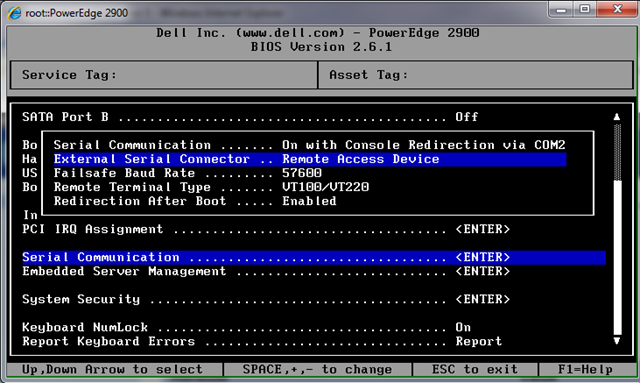Click the 'SPACE,+,- to change' hint

coord(318,369)
